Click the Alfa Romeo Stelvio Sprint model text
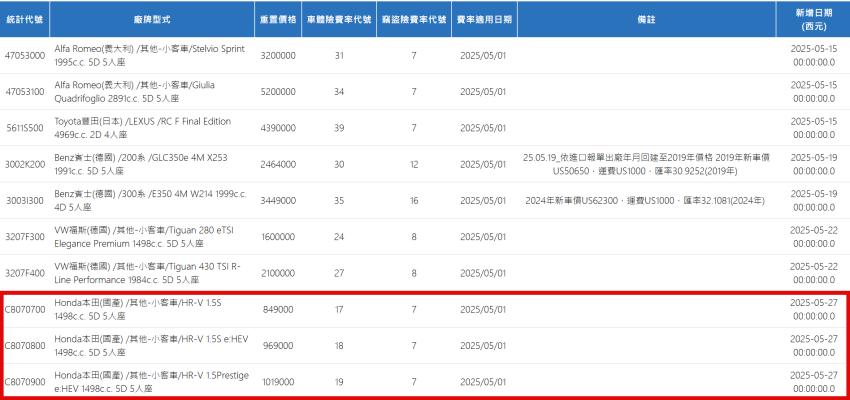850x400 pixels. point(150,55)
